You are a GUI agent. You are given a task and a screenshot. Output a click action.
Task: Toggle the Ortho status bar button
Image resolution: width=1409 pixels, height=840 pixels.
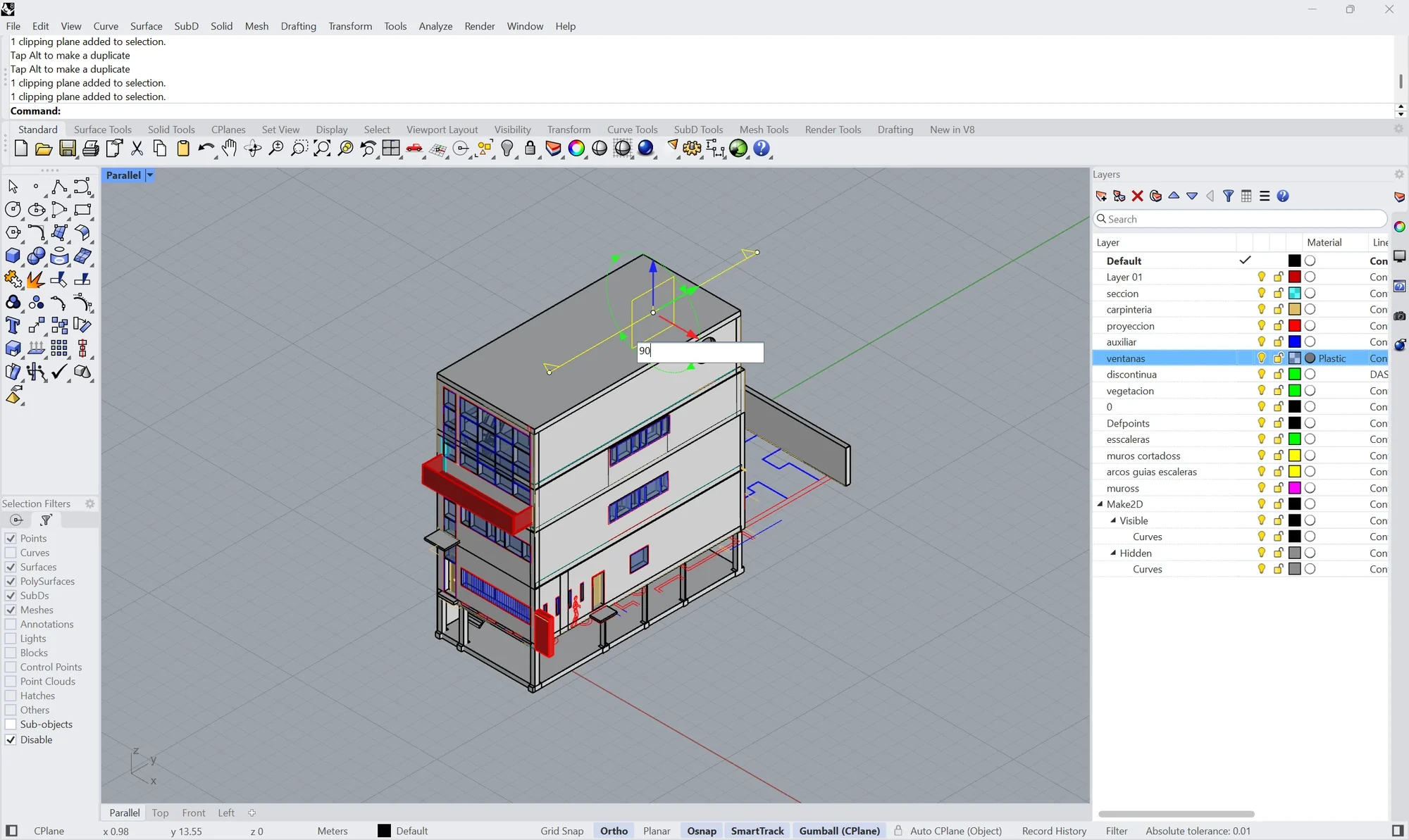click(614, 831)
